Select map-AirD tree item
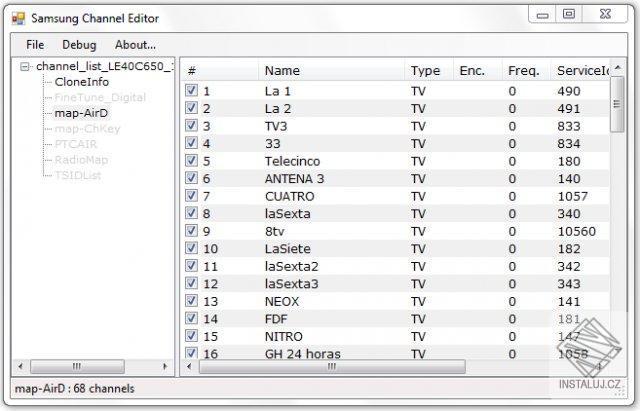The height and width of the screenshot is (411, 640). pos(81,113)
